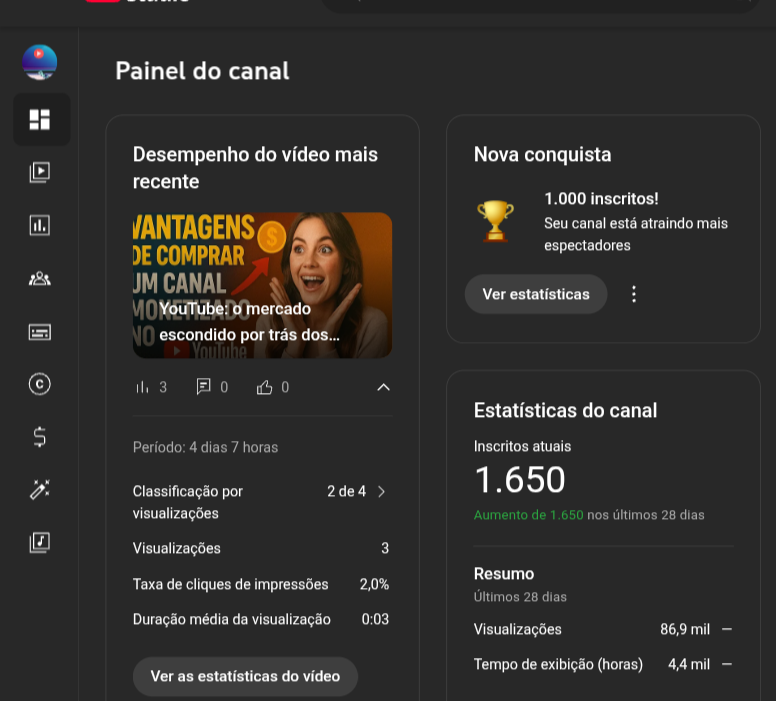Click Ver as estatísticas do vídeo button
The image size is (776, 701).
pyautogui.click(x=245, y=676)
